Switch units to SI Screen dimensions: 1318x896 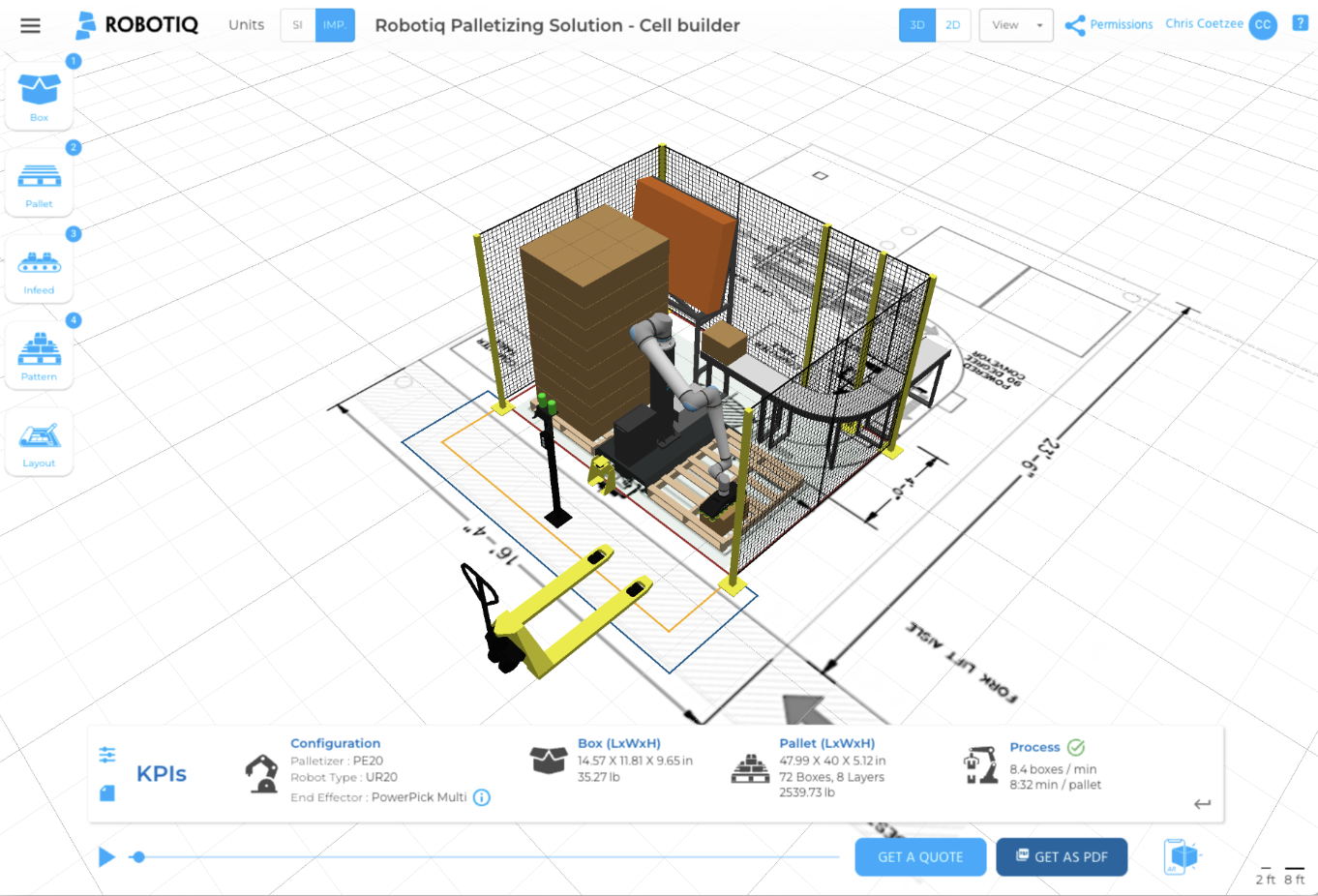point(297,25)
